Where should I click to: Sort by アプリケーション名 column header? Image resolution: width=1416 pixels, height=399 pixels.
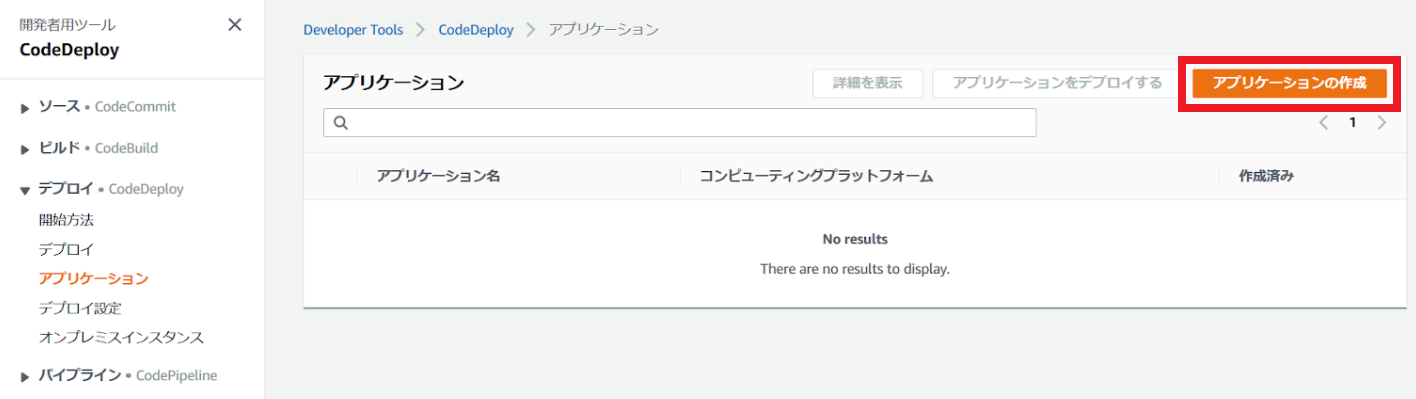[438, 176]
